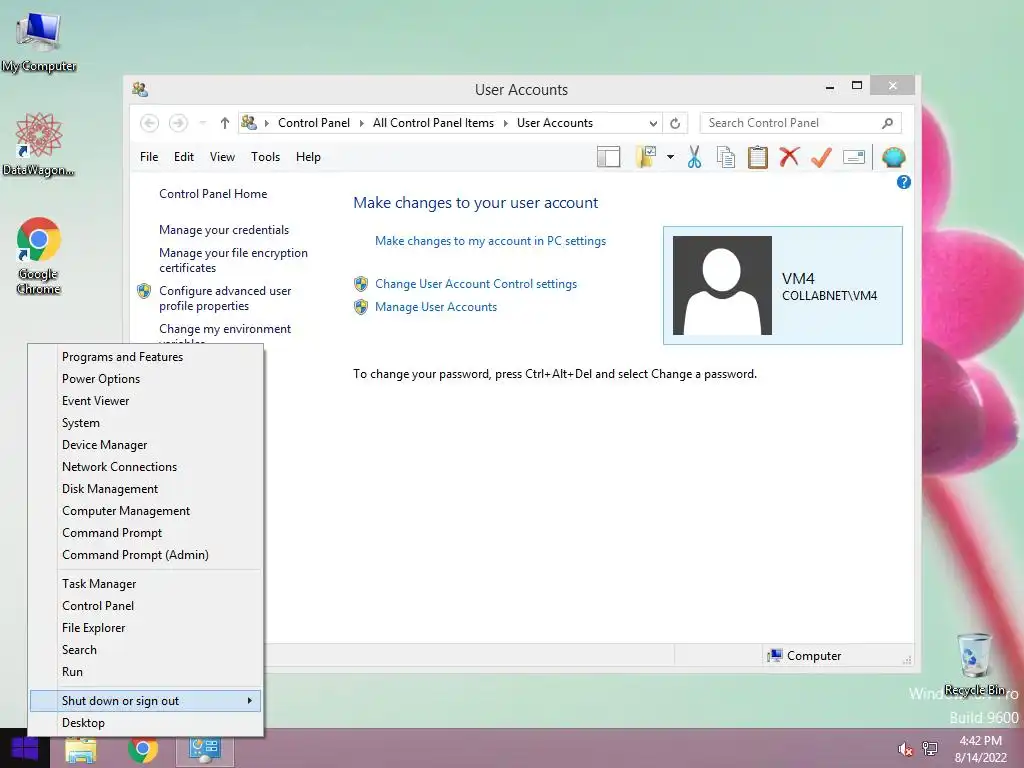
Task: Open Configure advanced user profile properties
Action: (x=225, y=298)
